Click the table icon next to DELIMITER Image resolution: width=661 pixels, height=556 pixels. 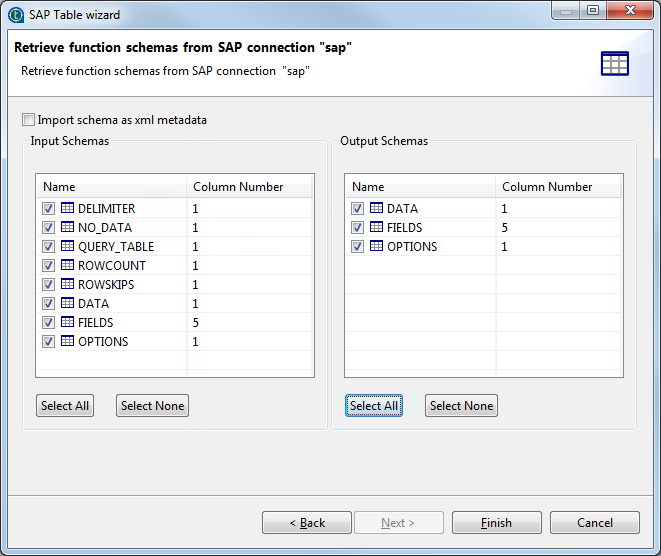coord(68,209)
